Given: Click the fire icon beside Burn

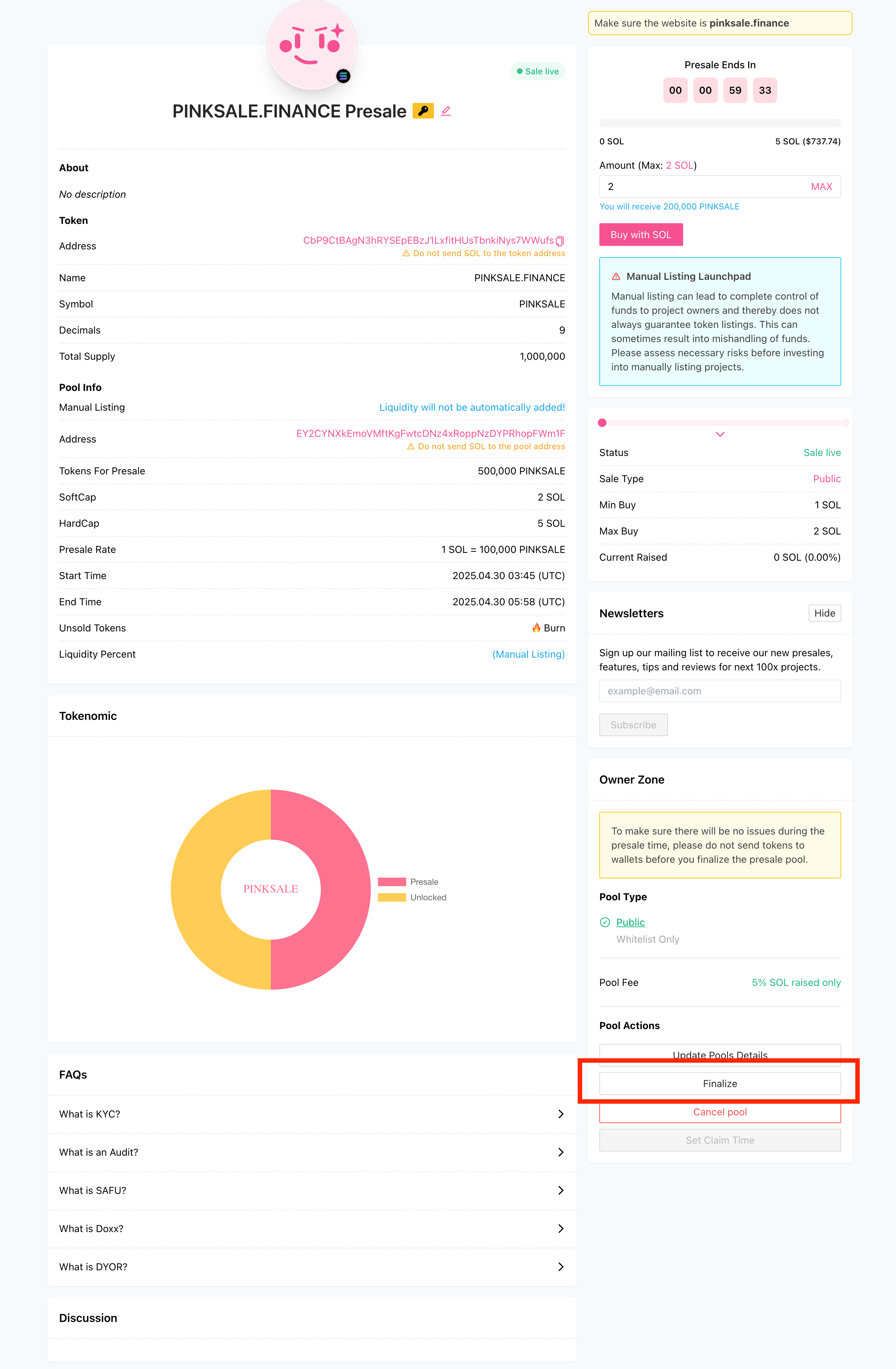Looking at the screenshot, I should point(536,628).
